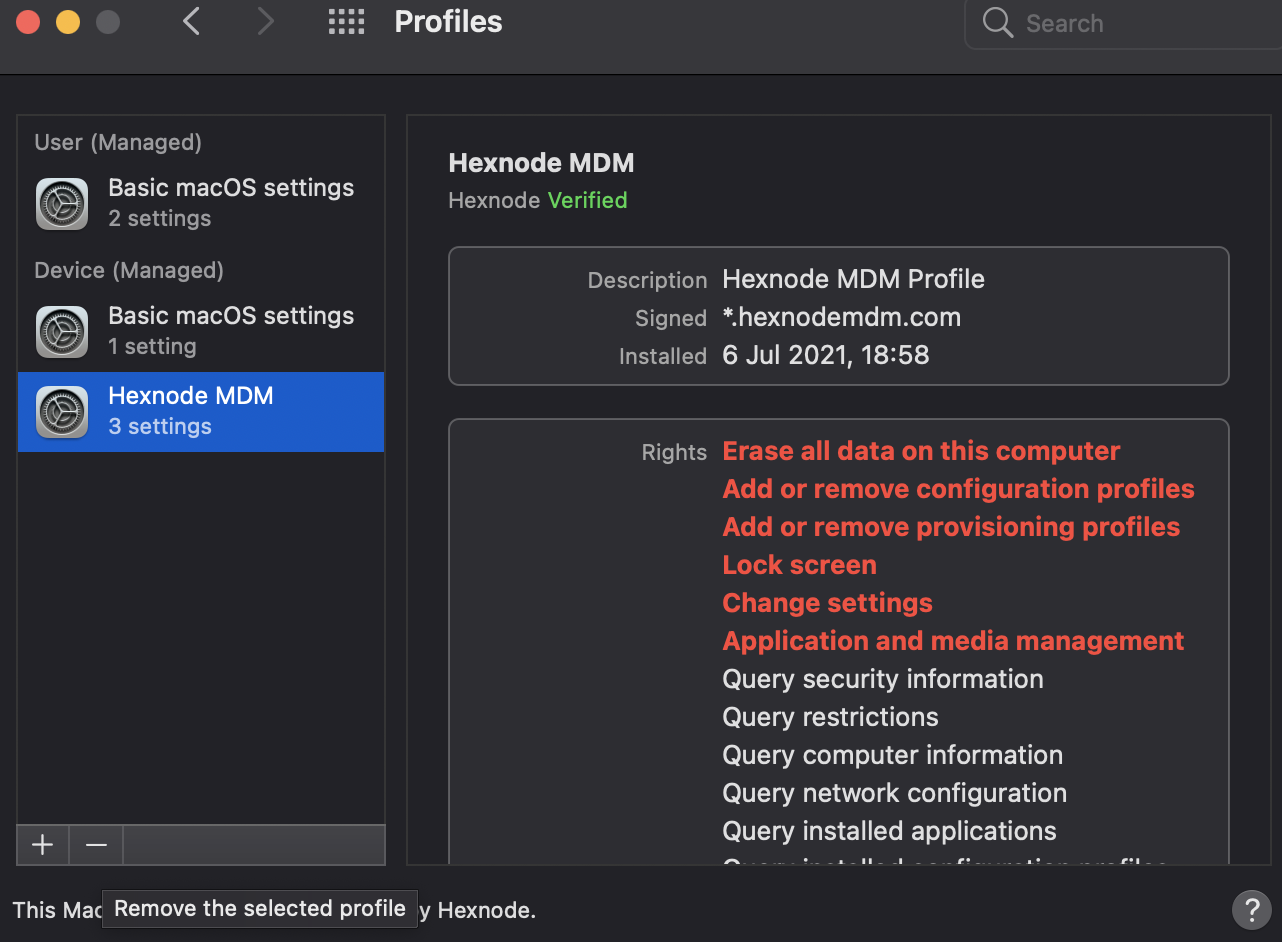
Task: Click the '*.hexnodemdm.com' signed value
Action: (x=841, y=318)
